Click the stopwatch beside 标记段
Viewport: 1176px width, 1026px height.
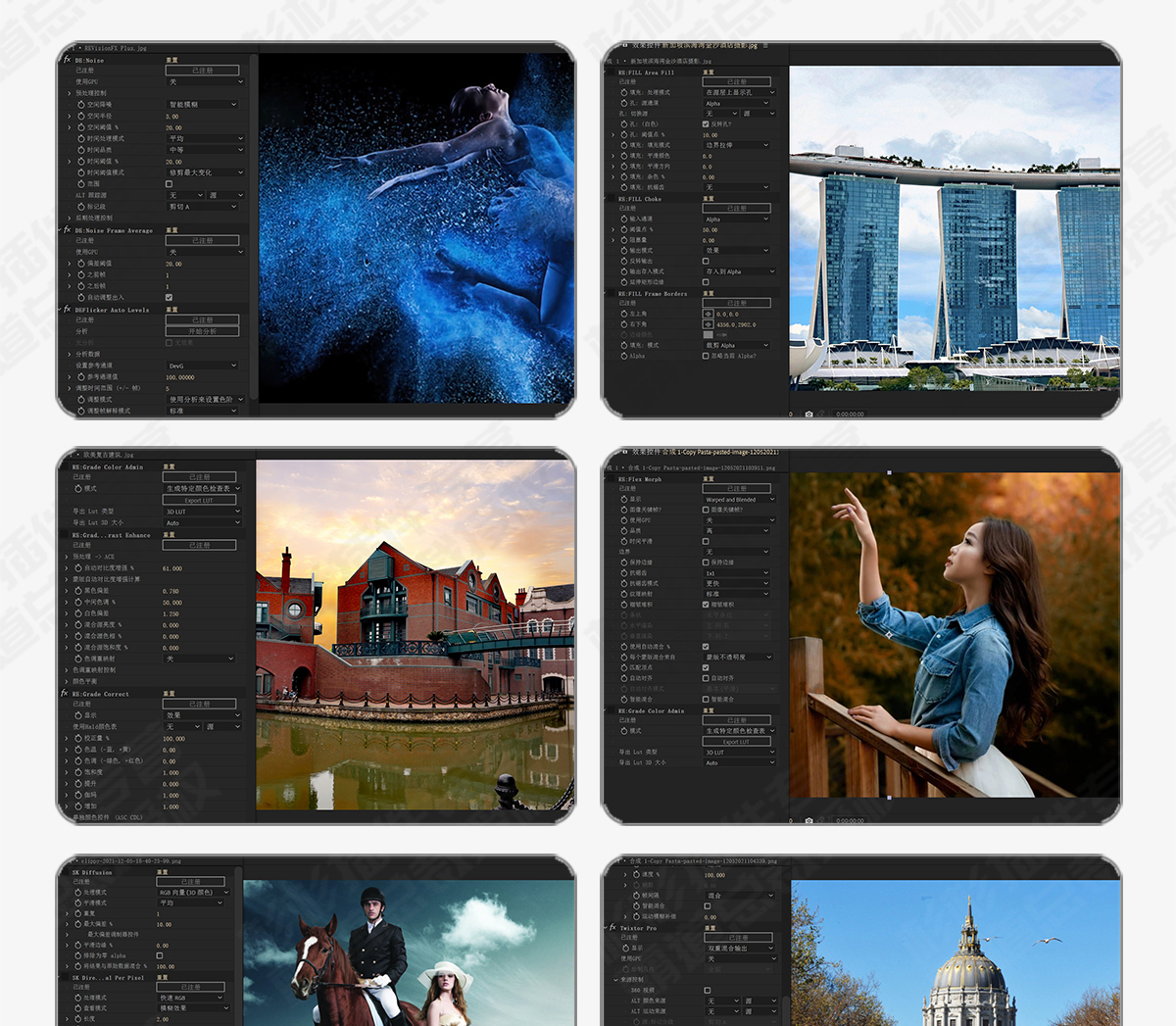click(81, 207)
